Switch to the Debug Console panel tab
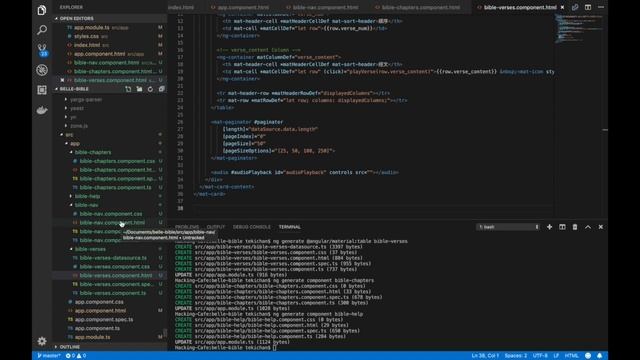This screenshot has width=640, height=360. 251,227
